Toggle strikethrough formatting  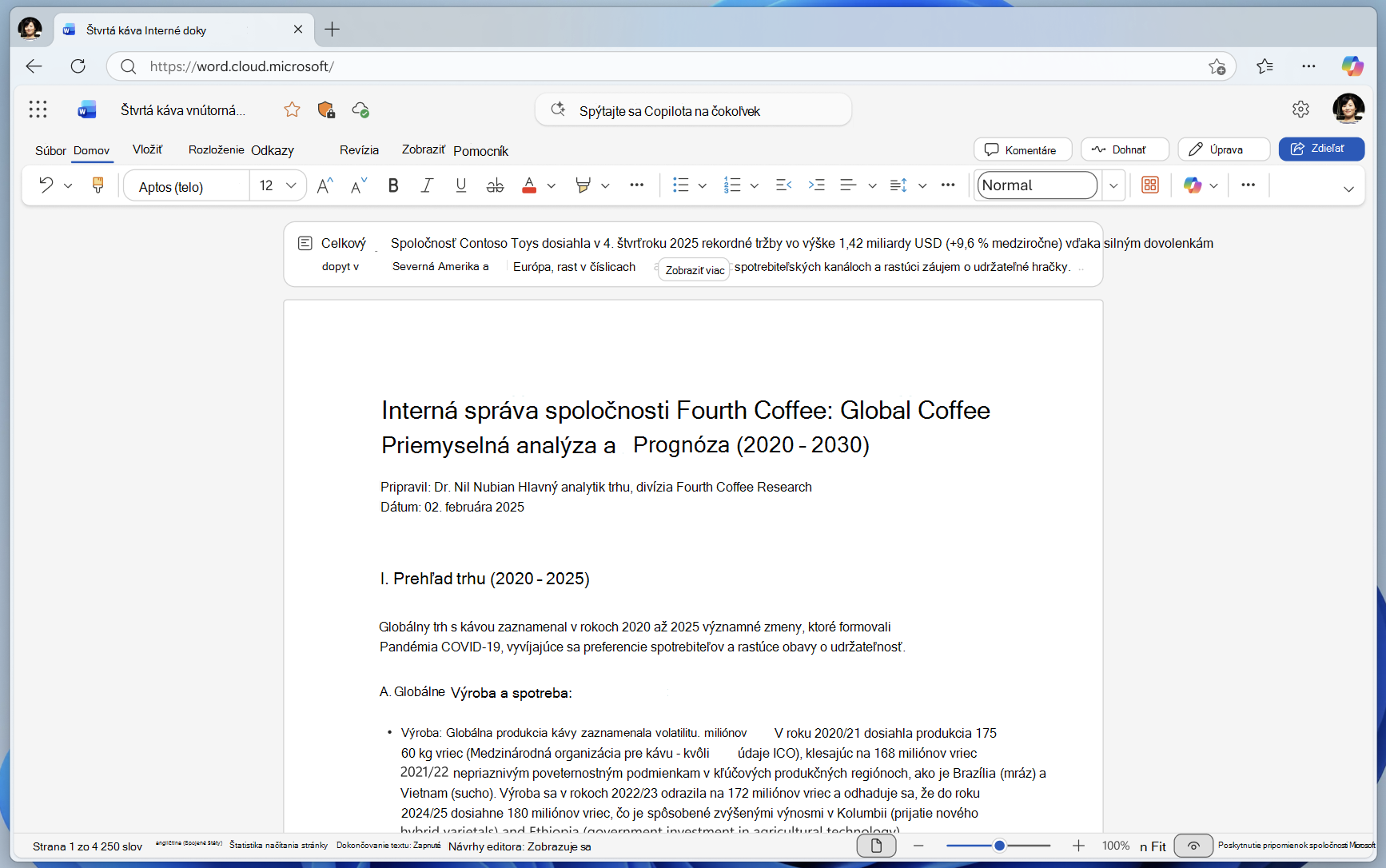[495, 185]
